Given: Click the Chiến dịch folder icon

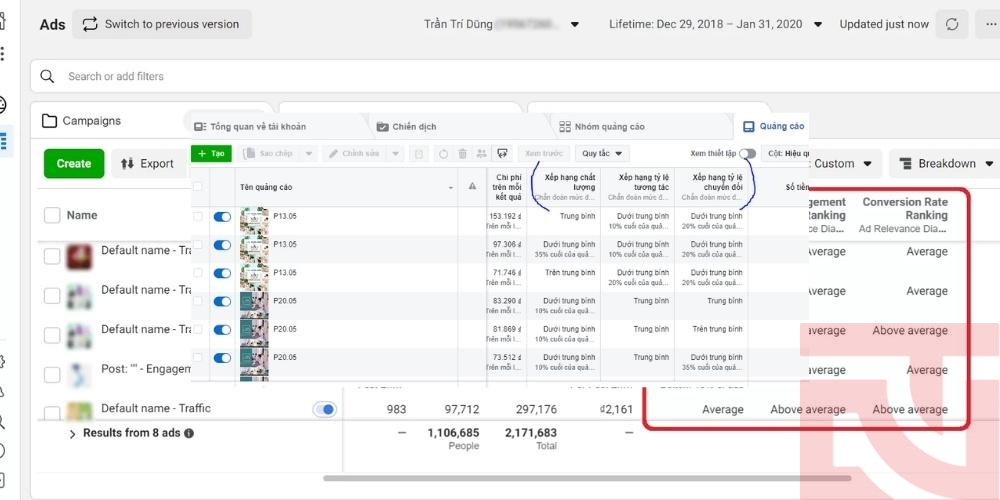Looking at the screenshot, I should (x=383, y=126).
